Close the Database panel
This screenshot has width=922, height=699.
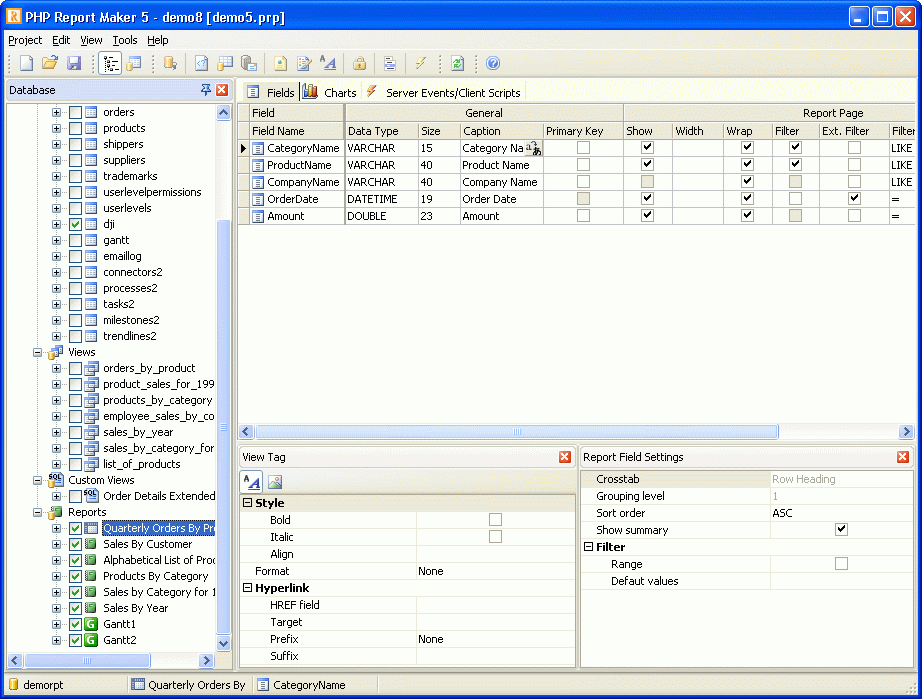222,90
